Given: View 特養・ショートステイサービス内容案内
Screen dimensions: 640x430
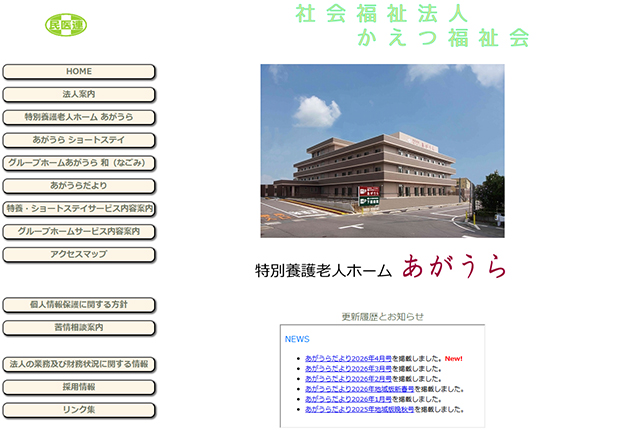Looking at the screenshot, I should [x=79, y=209].
